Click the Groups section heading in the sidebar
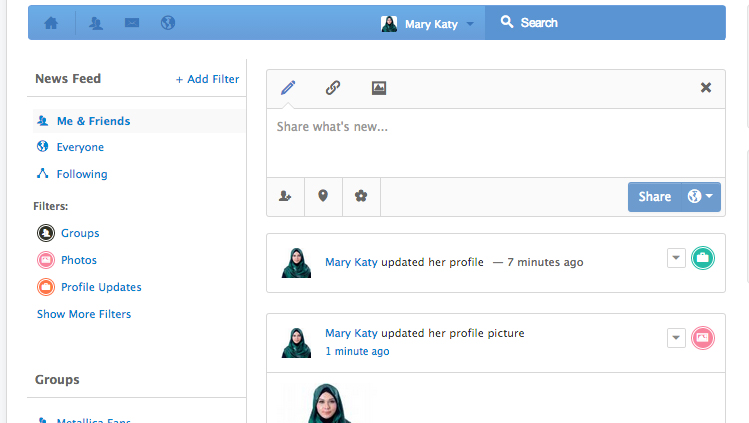 pos(57,380)
